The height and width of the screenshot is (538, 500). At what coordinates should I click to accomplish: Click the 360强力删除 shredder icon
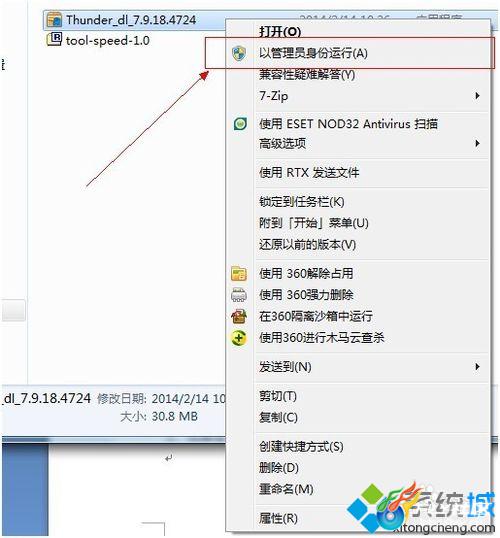239,295
